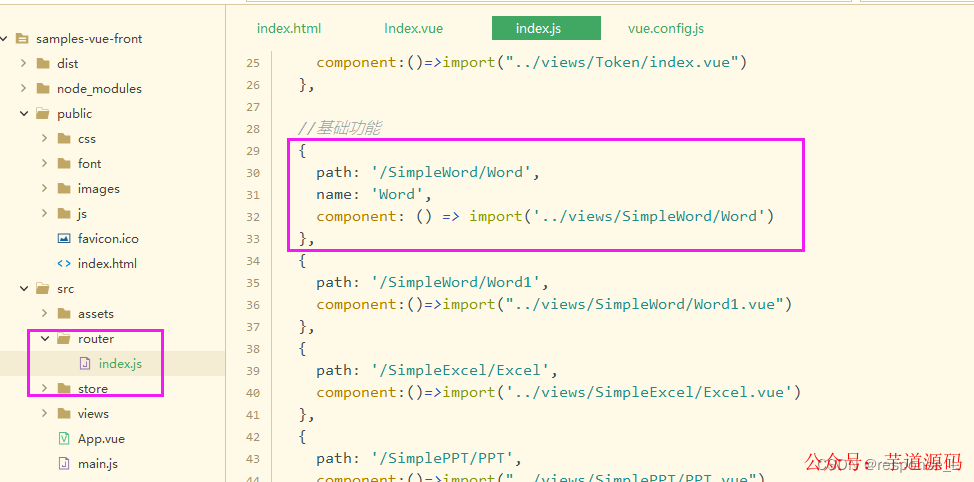The image size is (974, 482).
Task: Click the Word1.vue import on line 36
Action: click(x=554, y=304)
